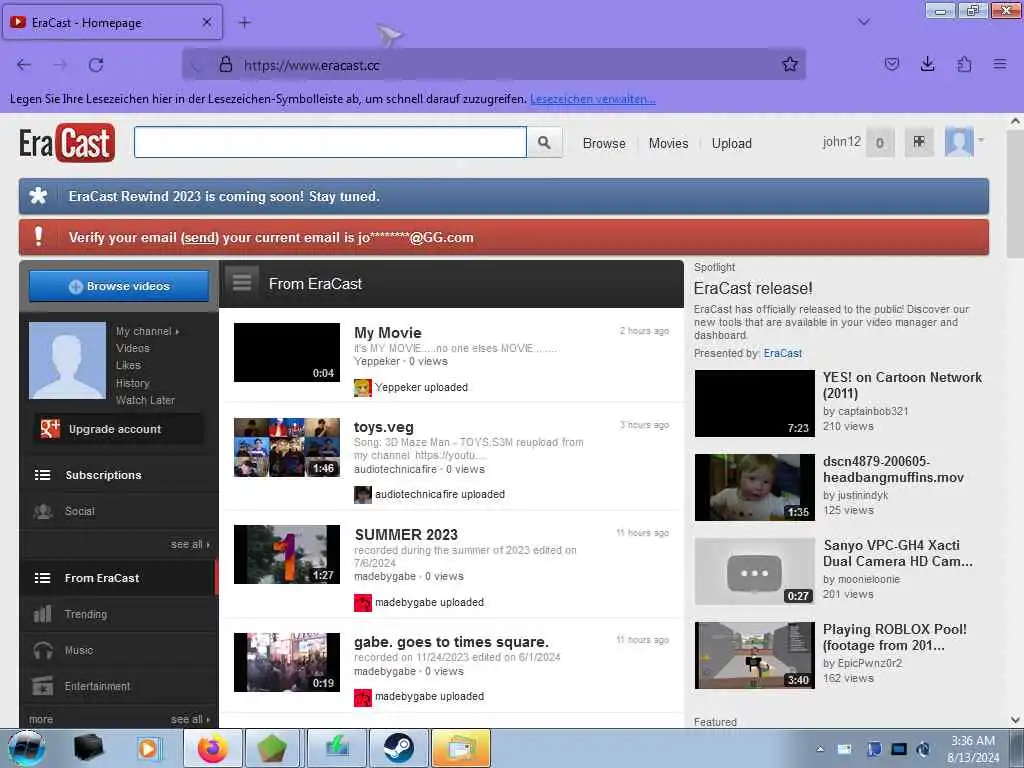The image size is (1024, 768).
Task: Expand the account dropdown arrow next to avatar
Action: [980, 140]
